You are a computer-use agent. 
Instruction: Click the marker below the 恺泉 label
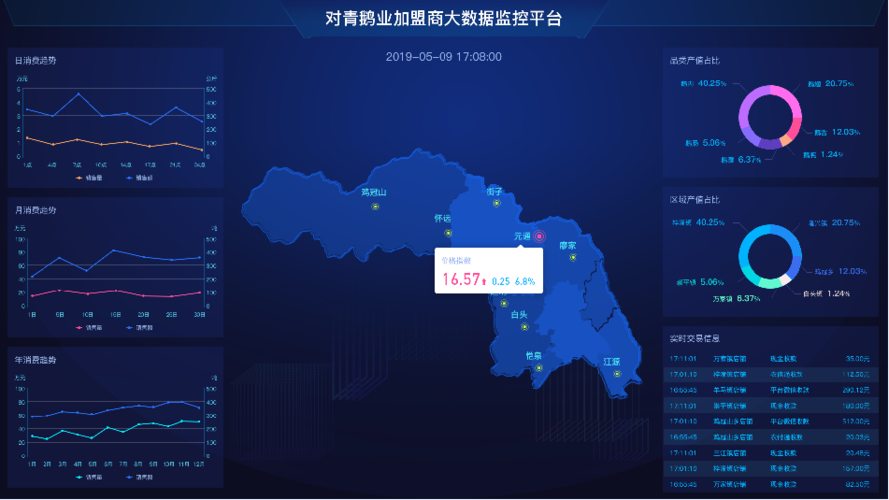point(539,368)
